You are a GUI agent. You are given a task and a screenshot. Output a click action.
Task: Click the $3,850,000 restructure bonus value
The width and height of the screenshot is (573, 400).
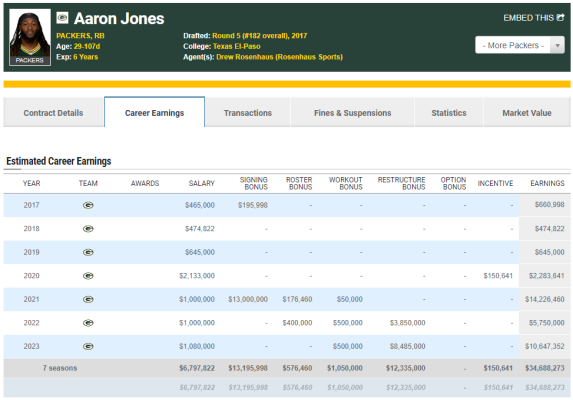pyautogui.click(x=407, y=323)
